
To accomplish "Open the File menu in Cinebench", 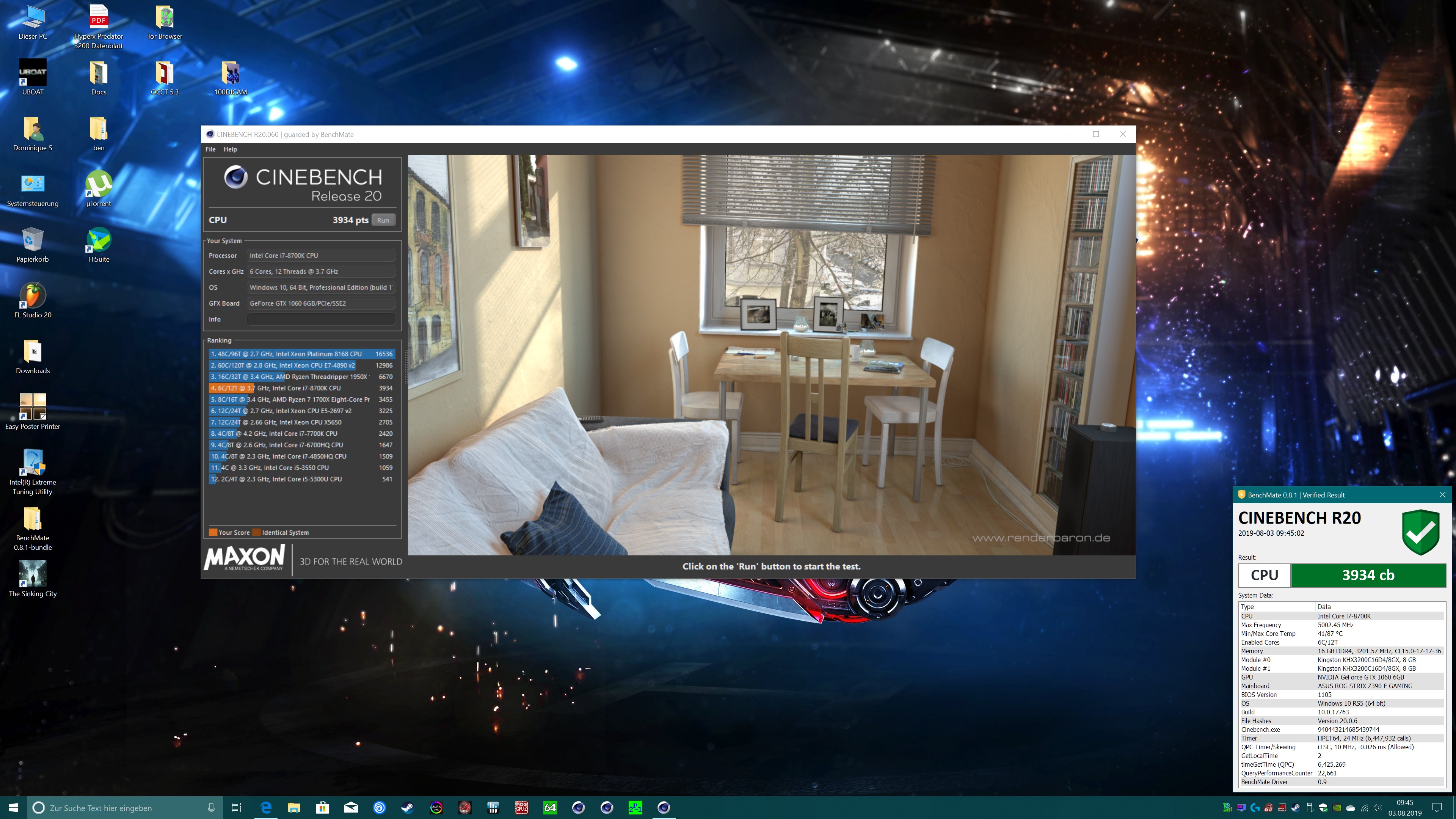I will [210, 149].
